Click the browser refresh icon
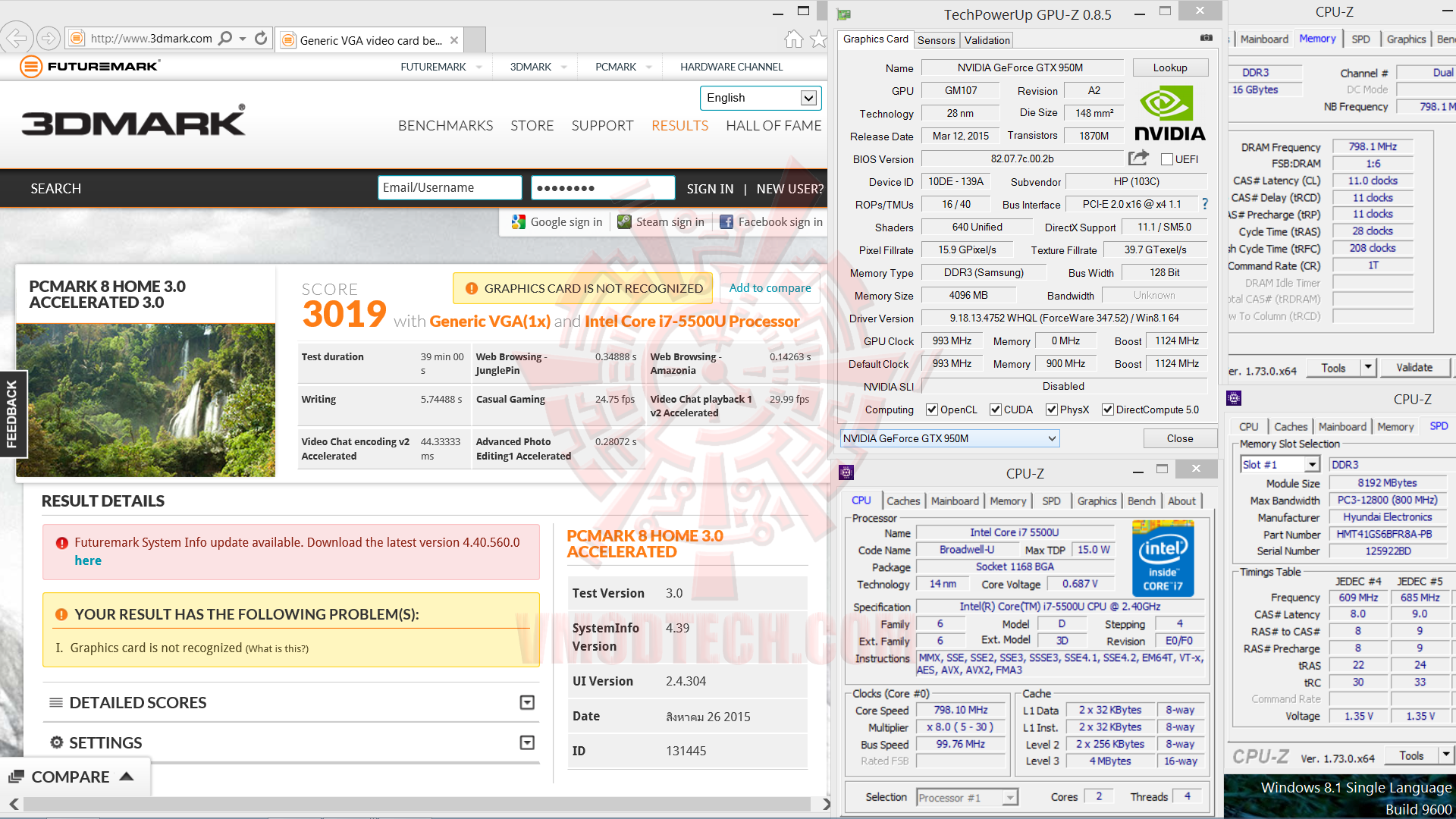The height and width of the screenshot is (819, 1456). [261, 38]
